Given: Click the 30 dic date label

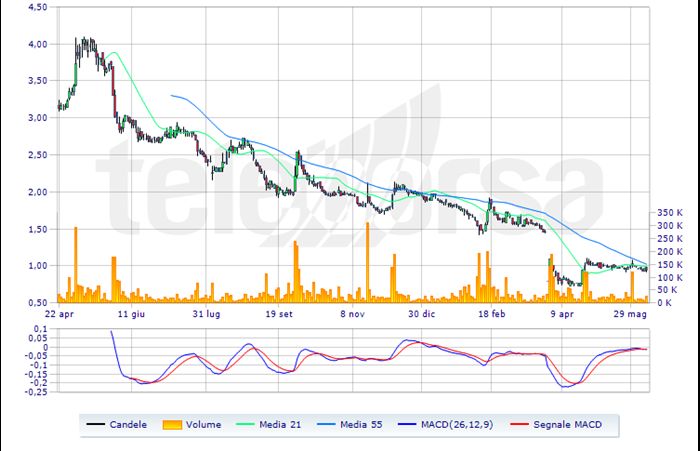Looking at the screenshot, I should [421, 314].
